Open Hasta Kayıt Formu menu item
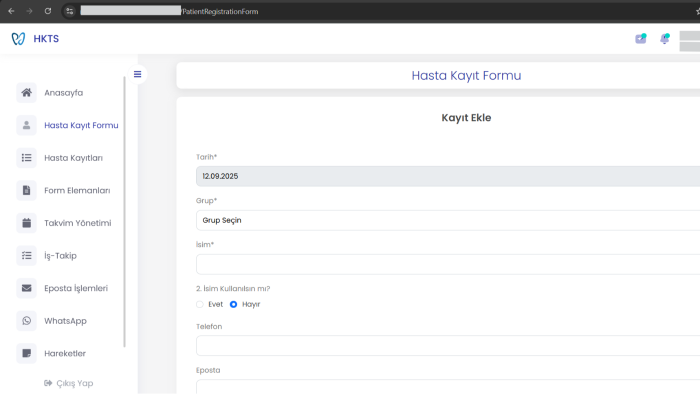This screenshot has width=700, height=394. 81,125
